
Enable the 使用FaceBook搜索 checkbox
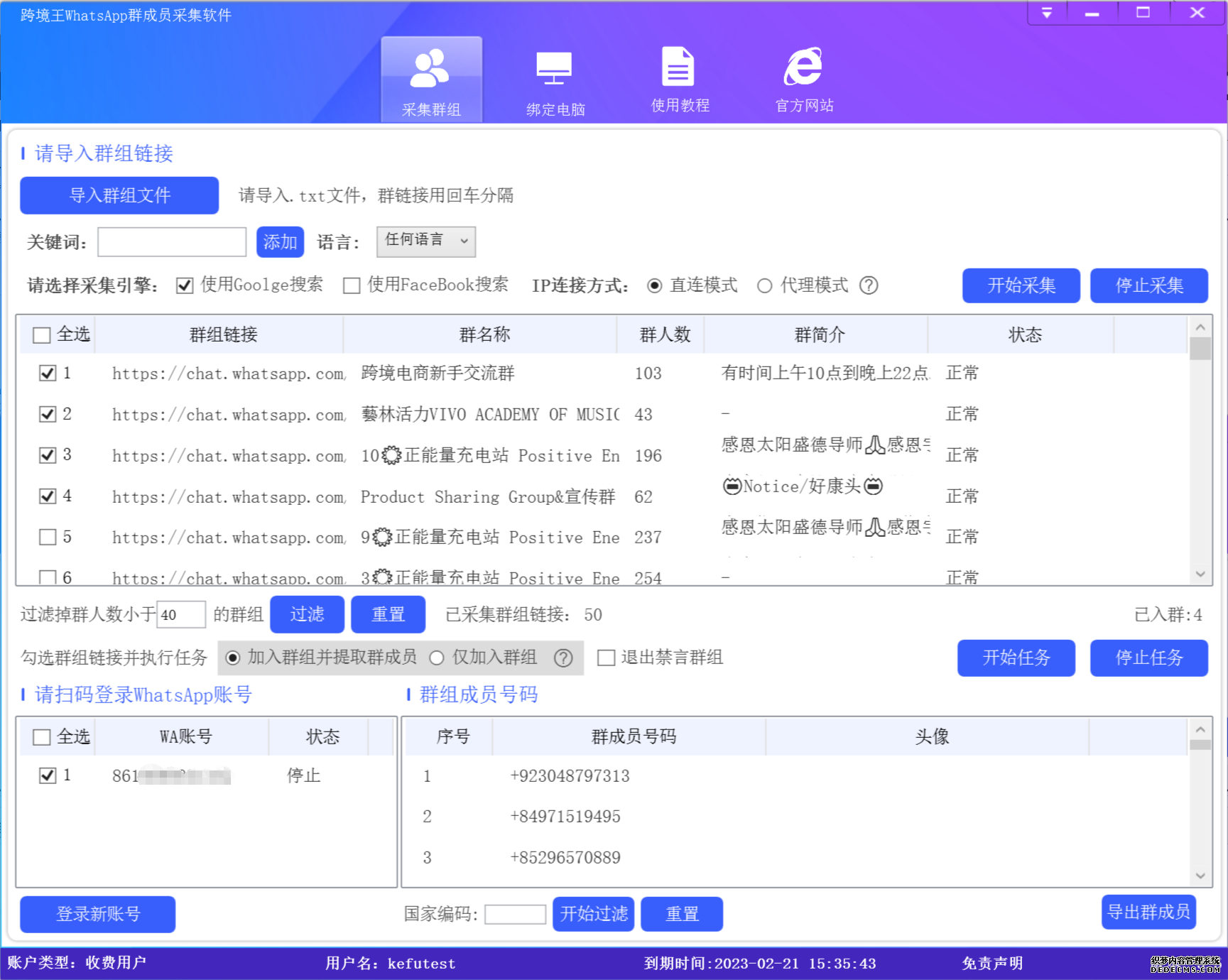click(x=352, y=285)
